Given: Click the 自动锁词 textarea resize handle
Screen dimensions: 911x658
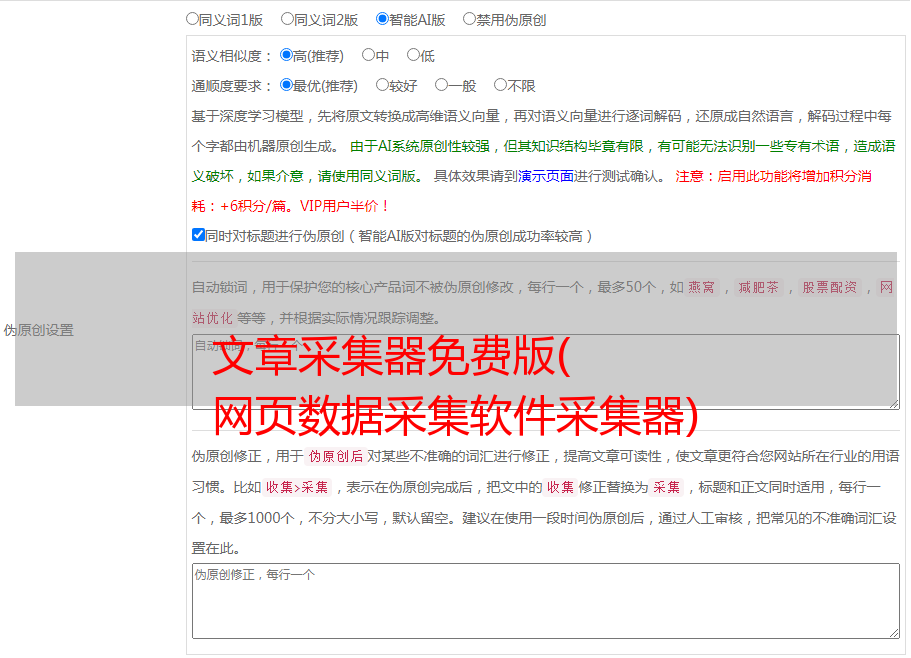Looking at the screenshot, I should pos(893,403).
